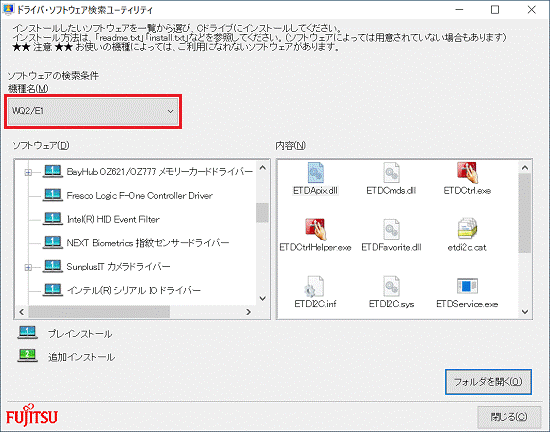Select the ETDCmds.dll file icon
Viewport: 550px width, 432px height.
pyautogui.click(x=391, y=173)
